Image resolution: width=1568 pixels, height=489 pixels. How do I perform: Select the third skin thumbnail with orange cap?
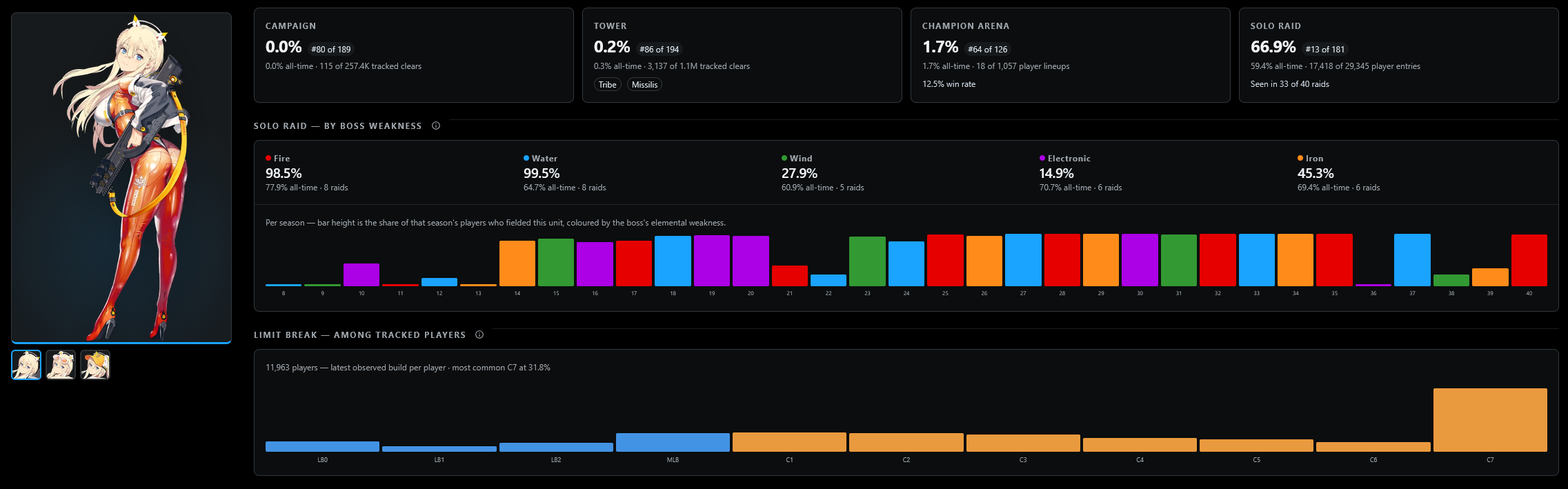(95, 365)
